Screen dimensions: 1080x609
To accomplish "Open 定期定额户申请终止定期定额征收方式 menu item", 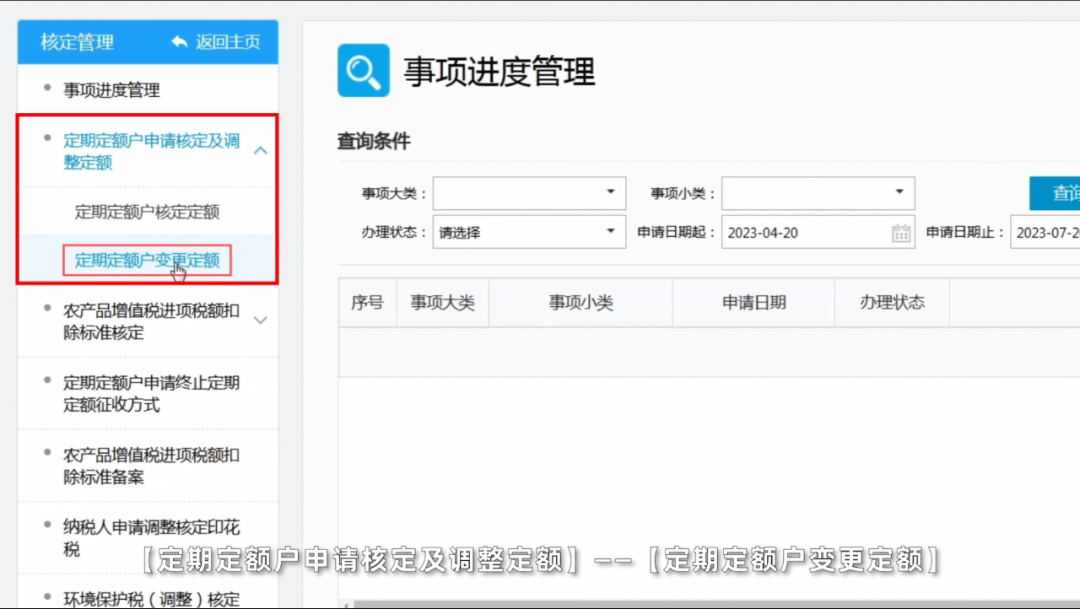I will coord(151,394).
